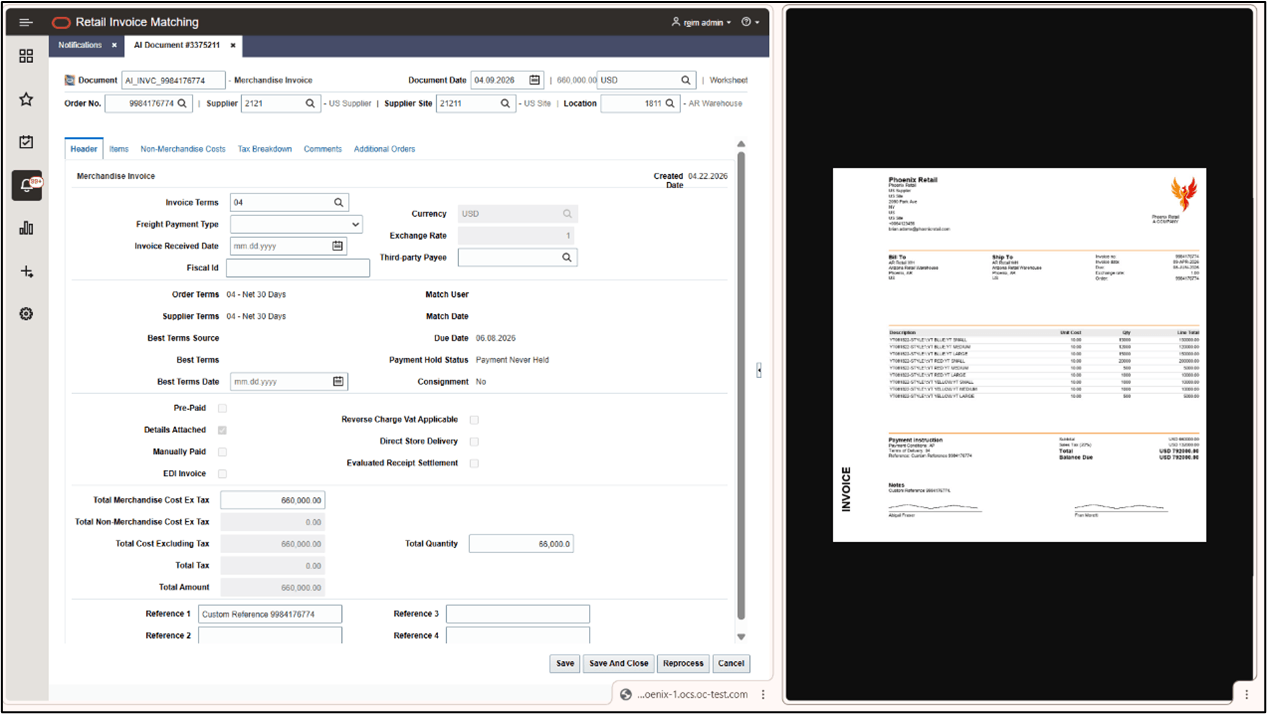Click Total Merchandise Cost Ex Tax field
Image resolution: width=1267 pixels, height=714 pixels.
click(273, 500)
